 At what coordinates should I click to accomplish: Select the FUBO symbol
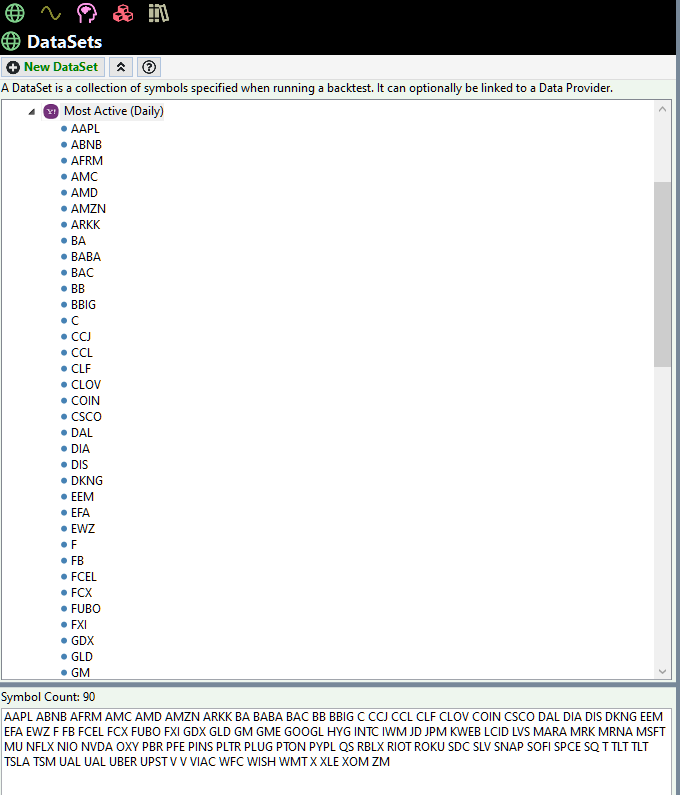point(86,608)
